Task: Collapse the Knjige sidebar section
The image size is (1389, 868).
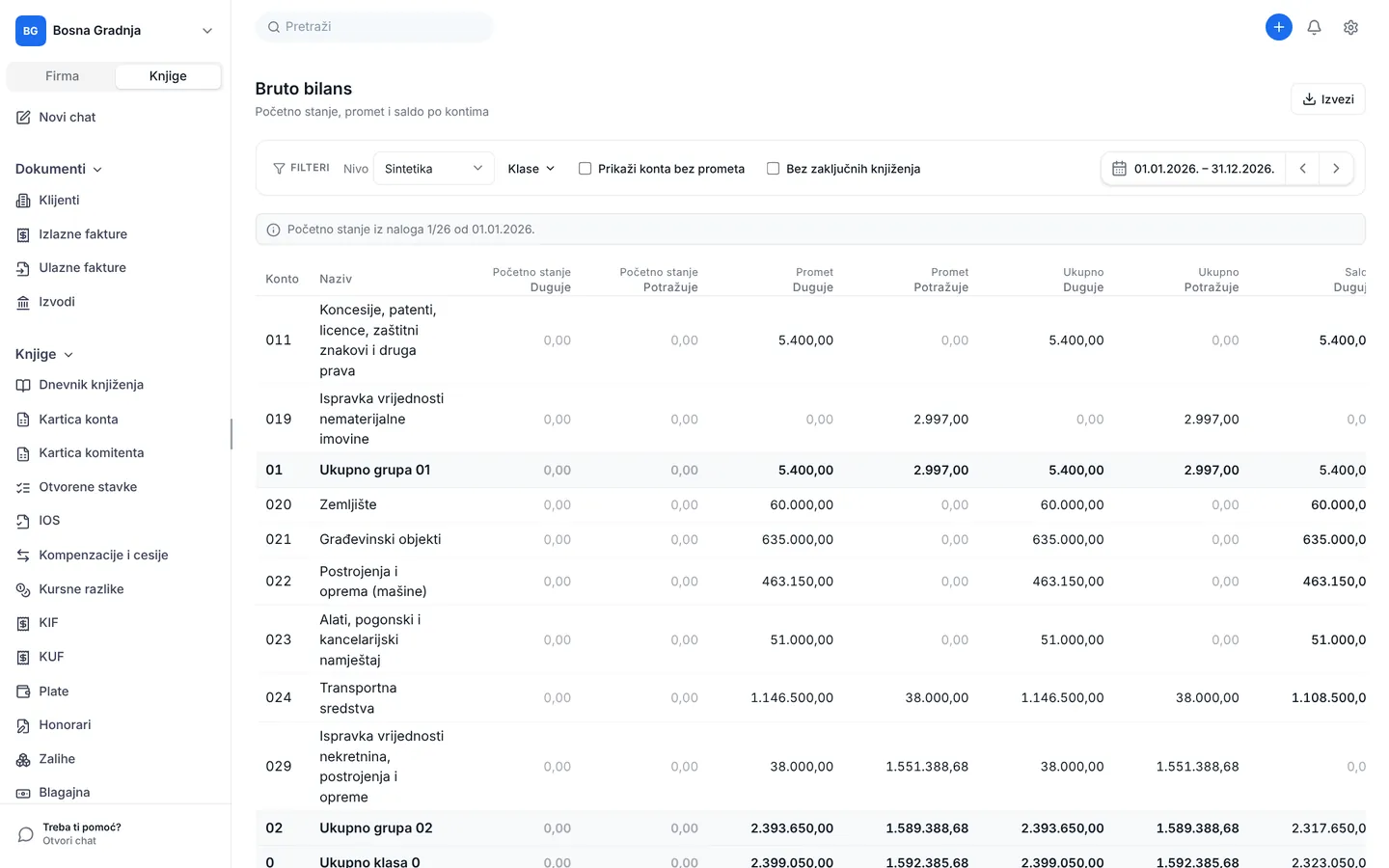Action: (43, 354)
